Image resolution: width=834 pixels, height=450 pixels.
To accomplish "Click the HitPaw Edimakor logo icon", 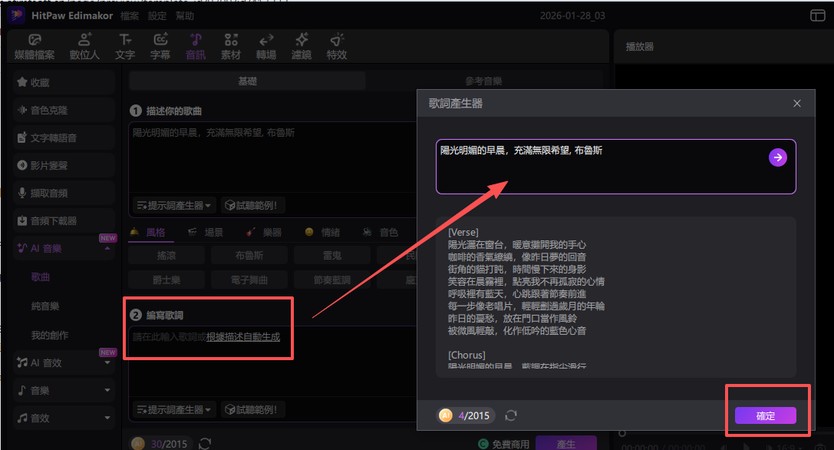I will coord(16,15).
